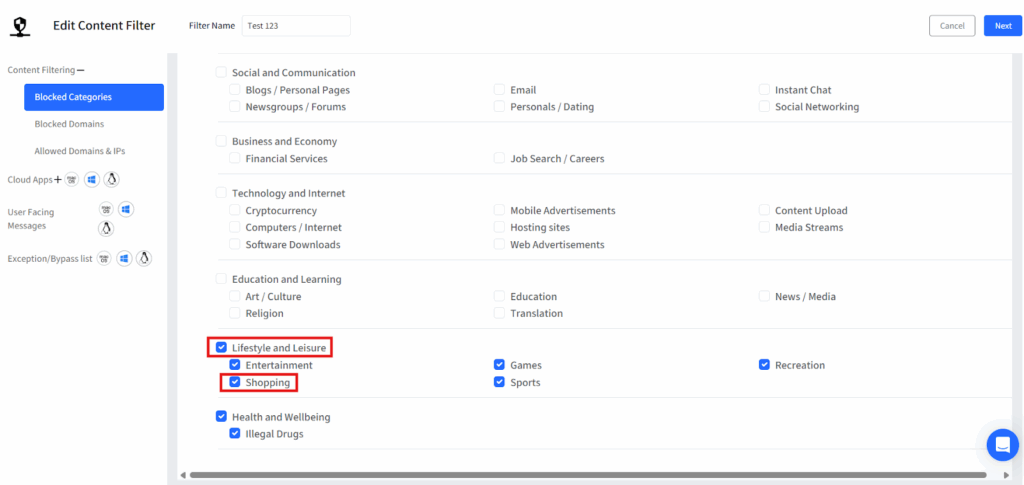
Task: Click the horizontal scrollbar thumb
Action: click(x=588, y=475)
